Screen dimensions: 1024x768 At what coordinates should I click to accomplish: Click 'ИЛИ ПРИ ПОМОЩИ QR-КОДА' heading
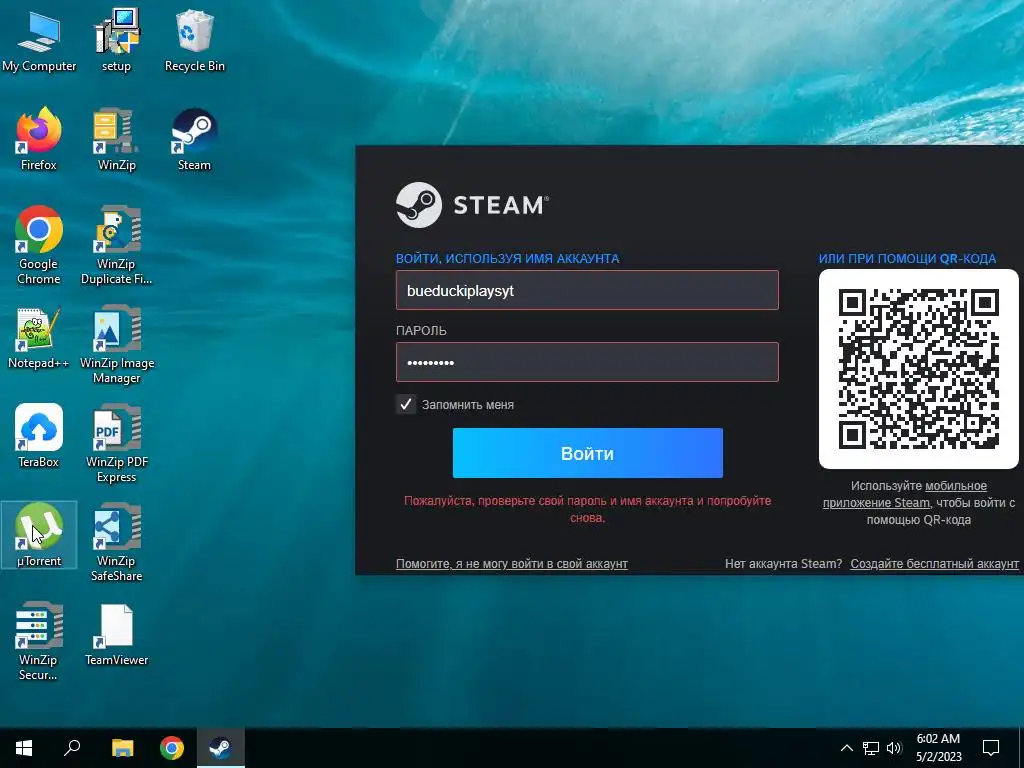coord(907,259)
